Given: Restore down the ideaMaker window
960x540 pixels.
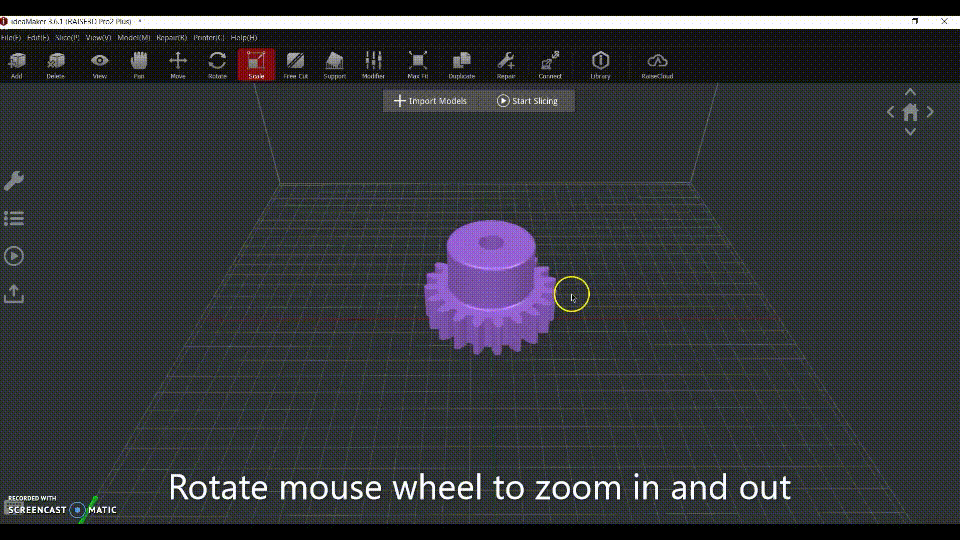Looking at the screenshot, I should pos(915,21).
